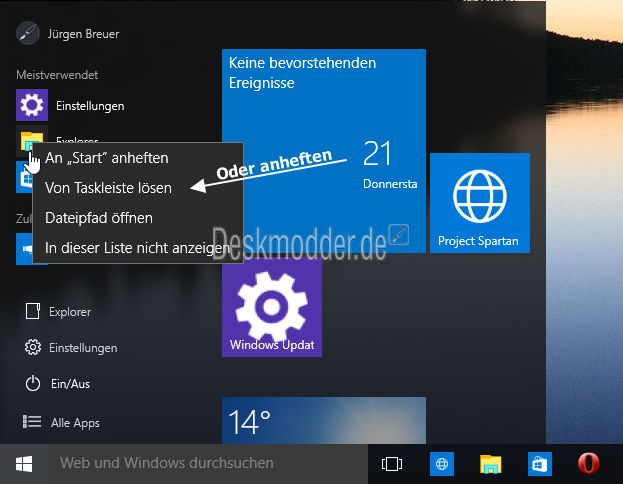Click the Ein/Aus power button
This screenshot has height=484, width=623.
tap(58, 384)
